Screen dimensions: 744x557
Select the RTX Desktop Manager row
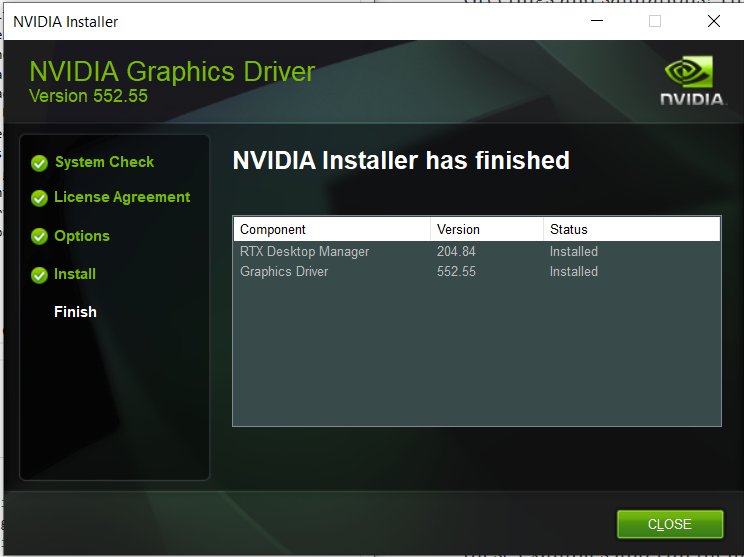[477, 251]
